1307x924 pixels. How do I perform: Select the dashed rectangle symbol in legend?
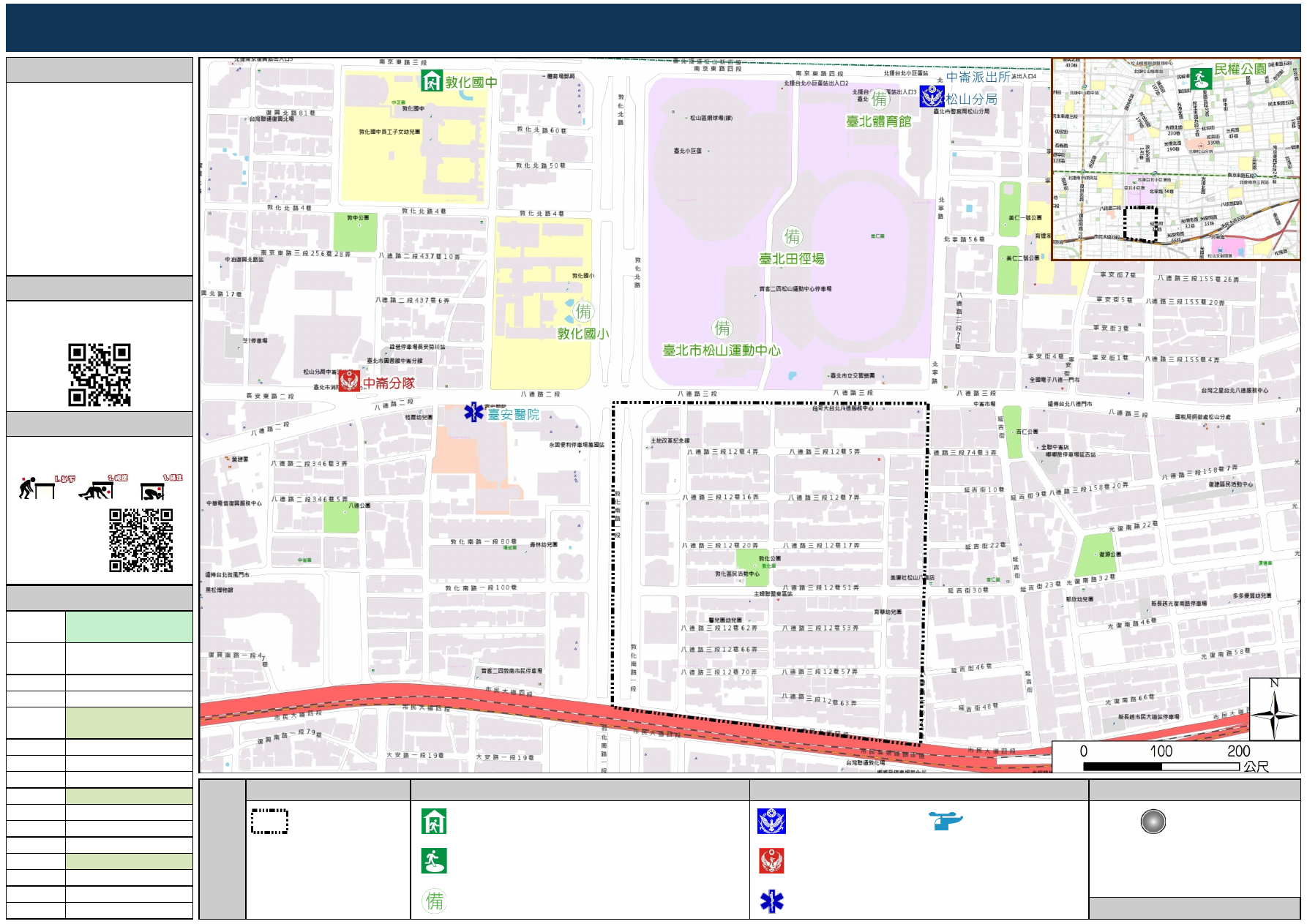(269, 821)
